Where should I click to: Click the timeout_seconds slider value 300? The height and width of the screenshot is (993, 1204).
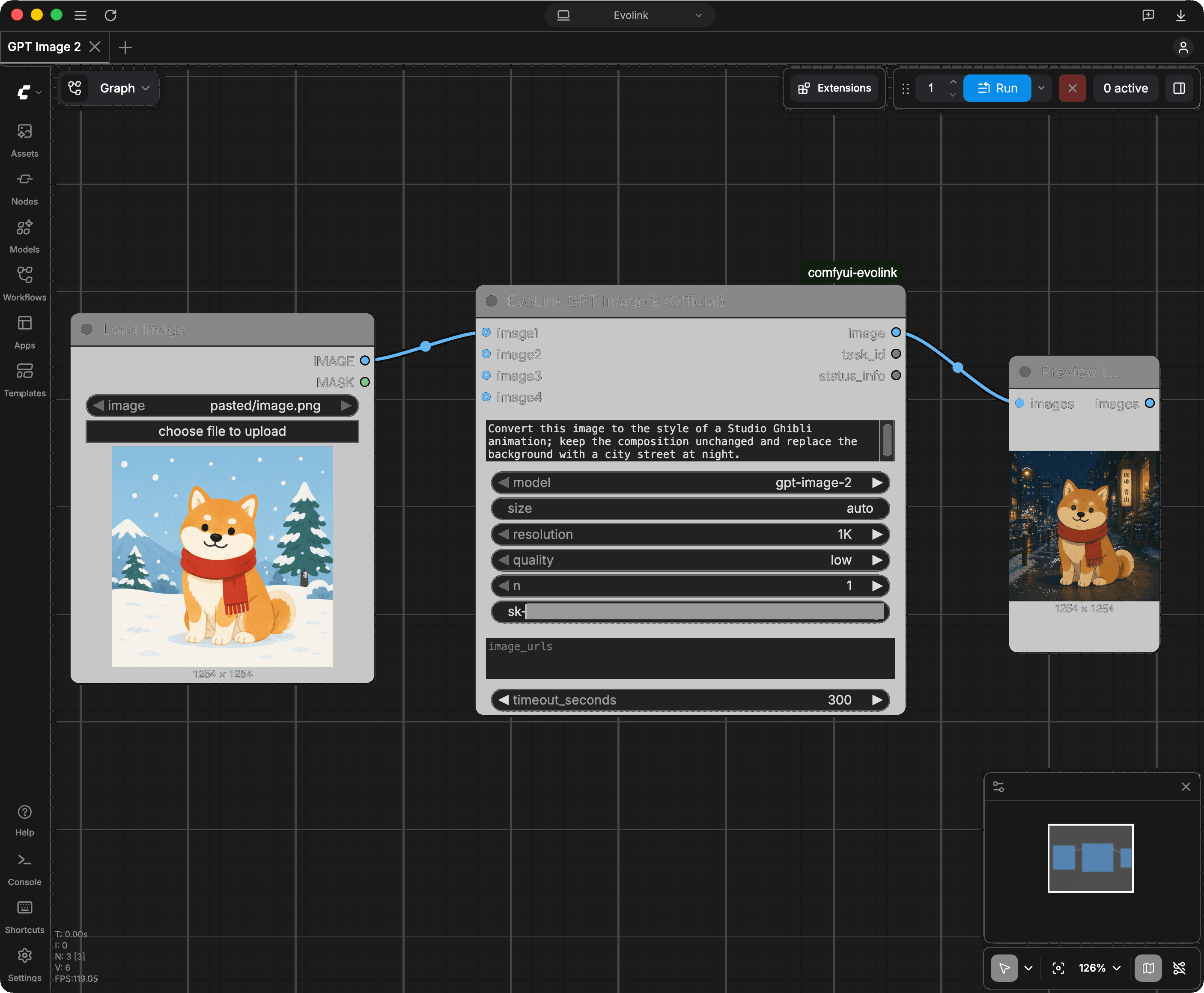[690, 700]
